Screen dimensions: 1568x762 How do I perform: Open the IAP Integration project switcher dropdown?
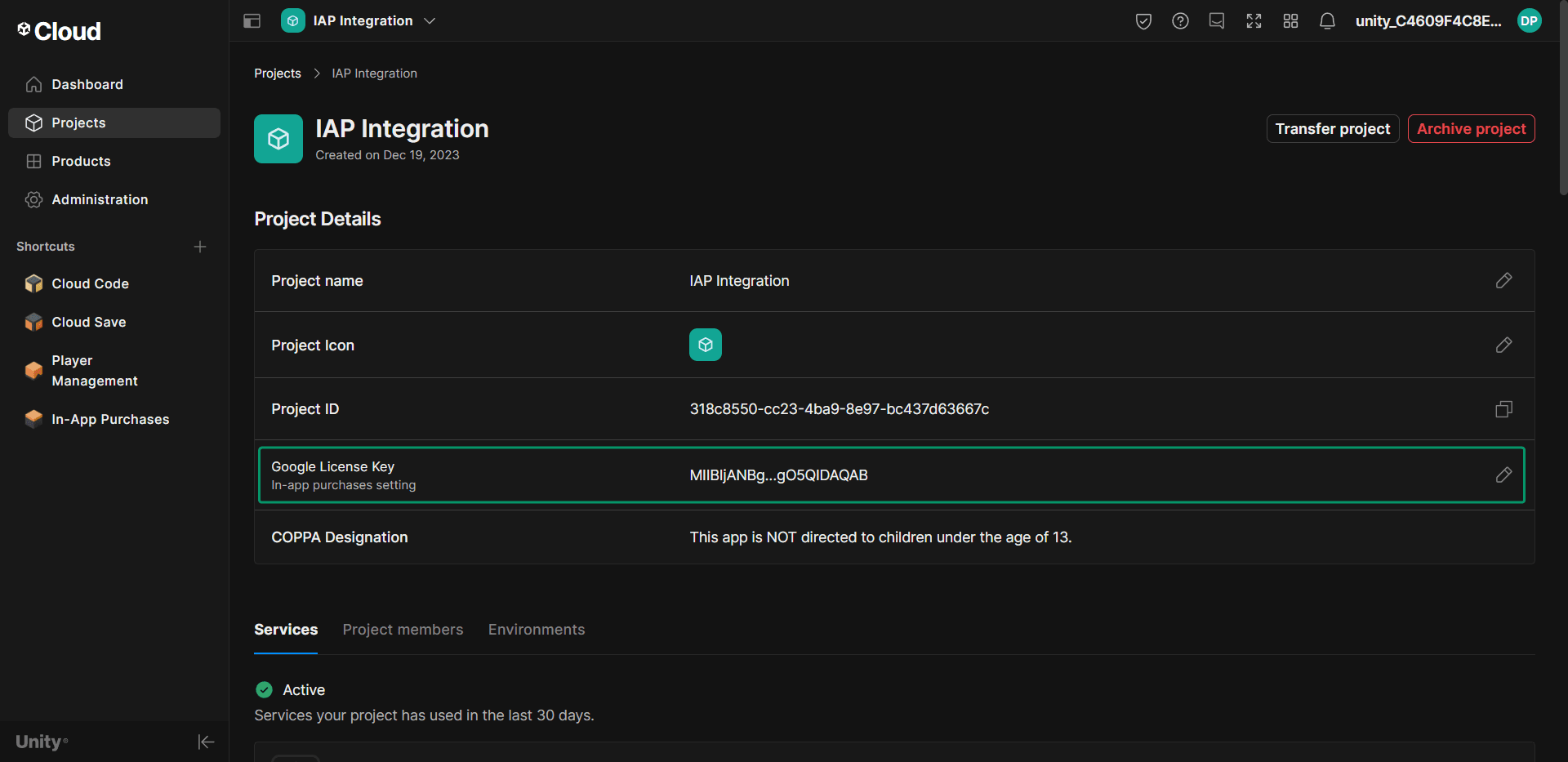[430, 20]
